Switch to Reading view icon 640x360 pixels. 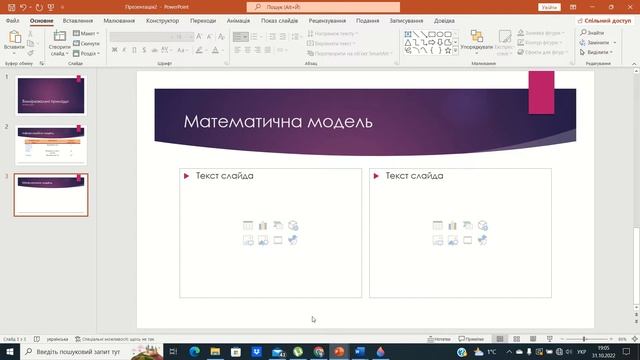[533, 339]
